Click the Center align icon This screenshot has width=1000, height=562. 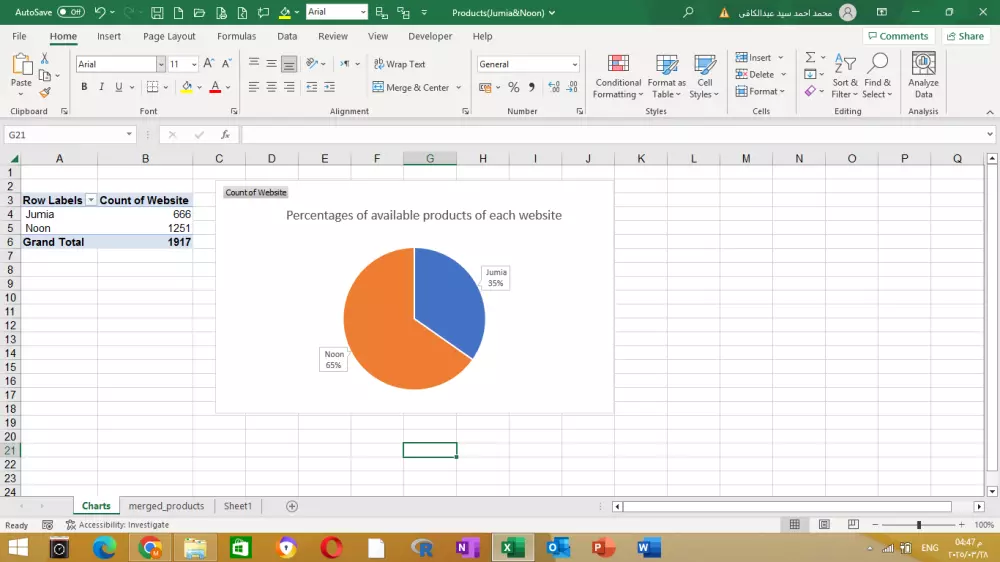click(271, 87)
